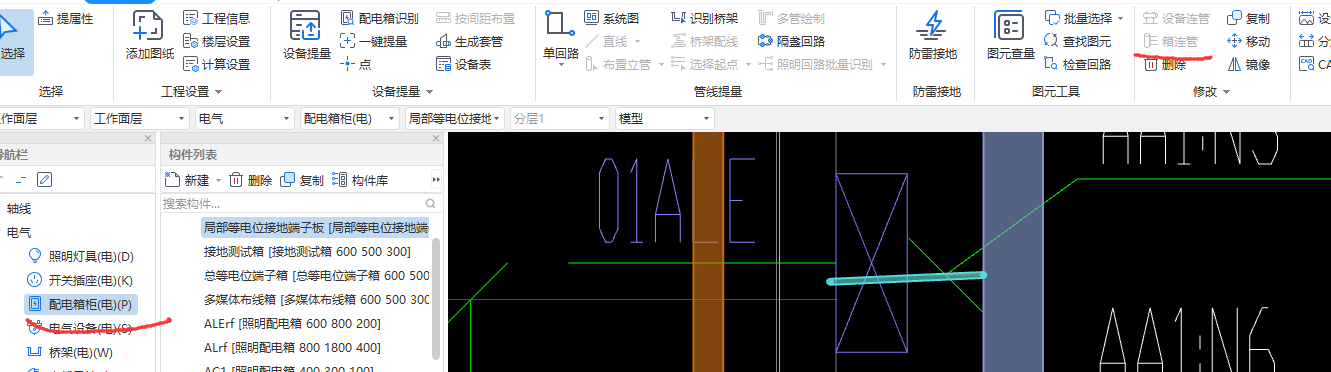
Task: Open the 设备表 equipment table
Action: click(464, 64)
